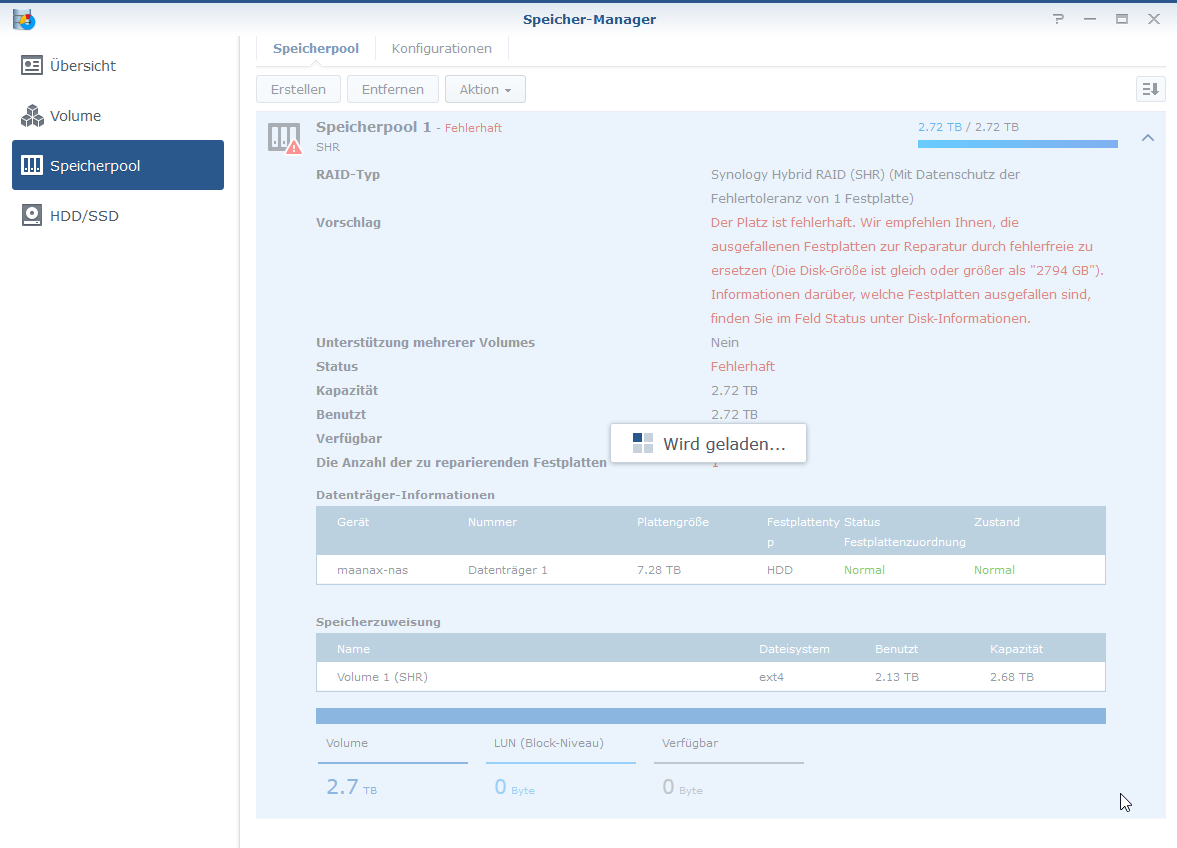The height and width of the screenshot is (848, 1177).
Task: Click the 2.13 TB used cell
Action: coord(896,677)
